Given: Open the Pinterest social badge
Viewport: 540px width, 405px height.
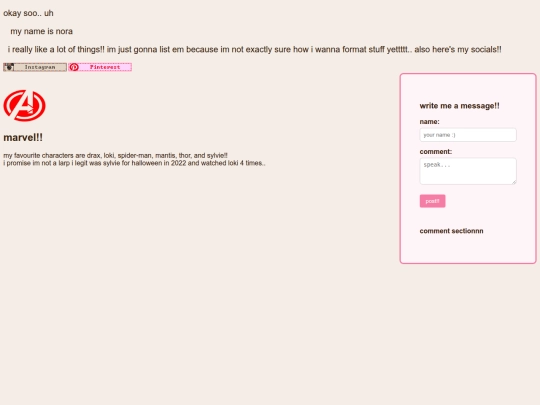Looking at the screenshot, I should [100, 67].
